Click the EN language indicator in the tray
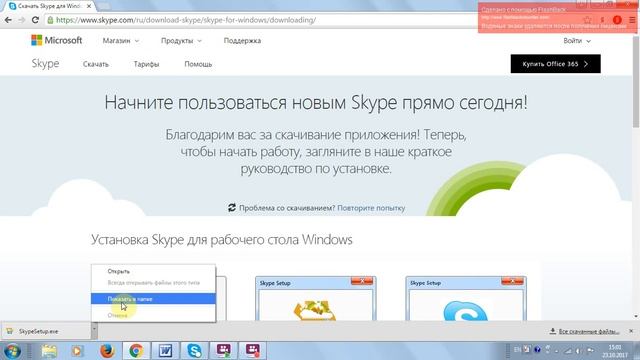640x360 pixels. tap(517, 350)
